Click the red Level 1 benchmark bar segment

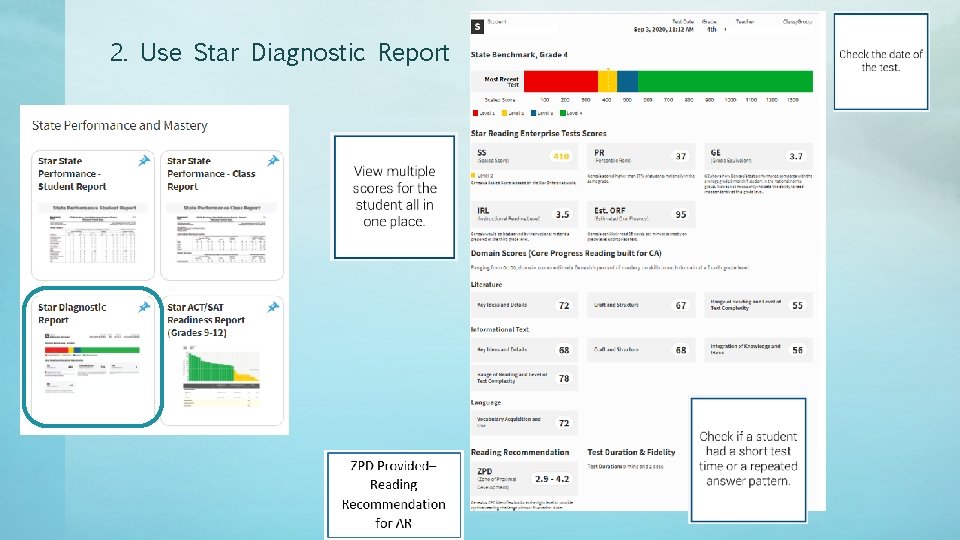pyautogui.click(x=561, y=81)
